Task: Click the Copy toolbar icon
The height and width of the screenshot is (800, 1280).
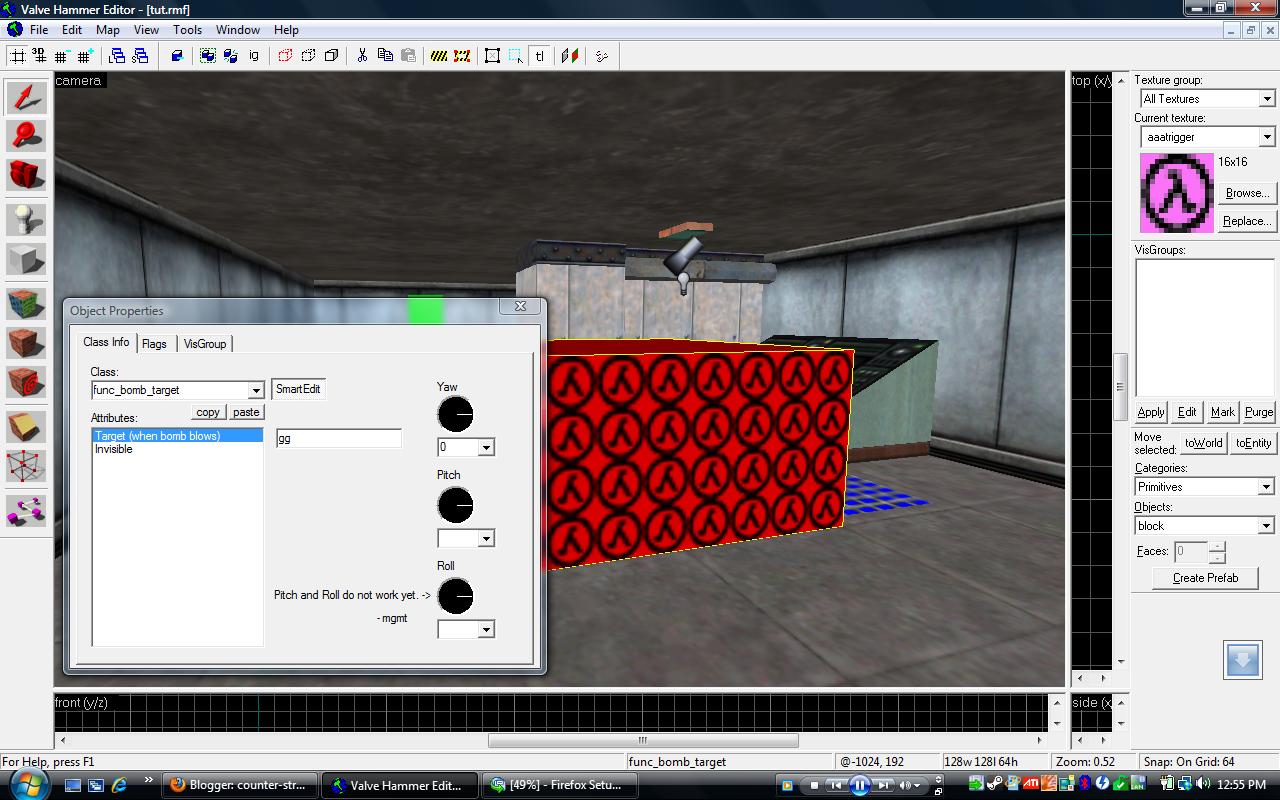Action: point(385,56)
